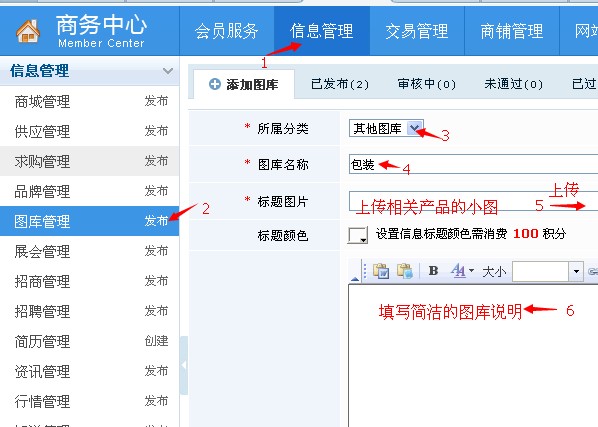The width and height of the screenshot is (598, 427).
Task: Open the 交易管理 top menu
Action: (417, 31)
